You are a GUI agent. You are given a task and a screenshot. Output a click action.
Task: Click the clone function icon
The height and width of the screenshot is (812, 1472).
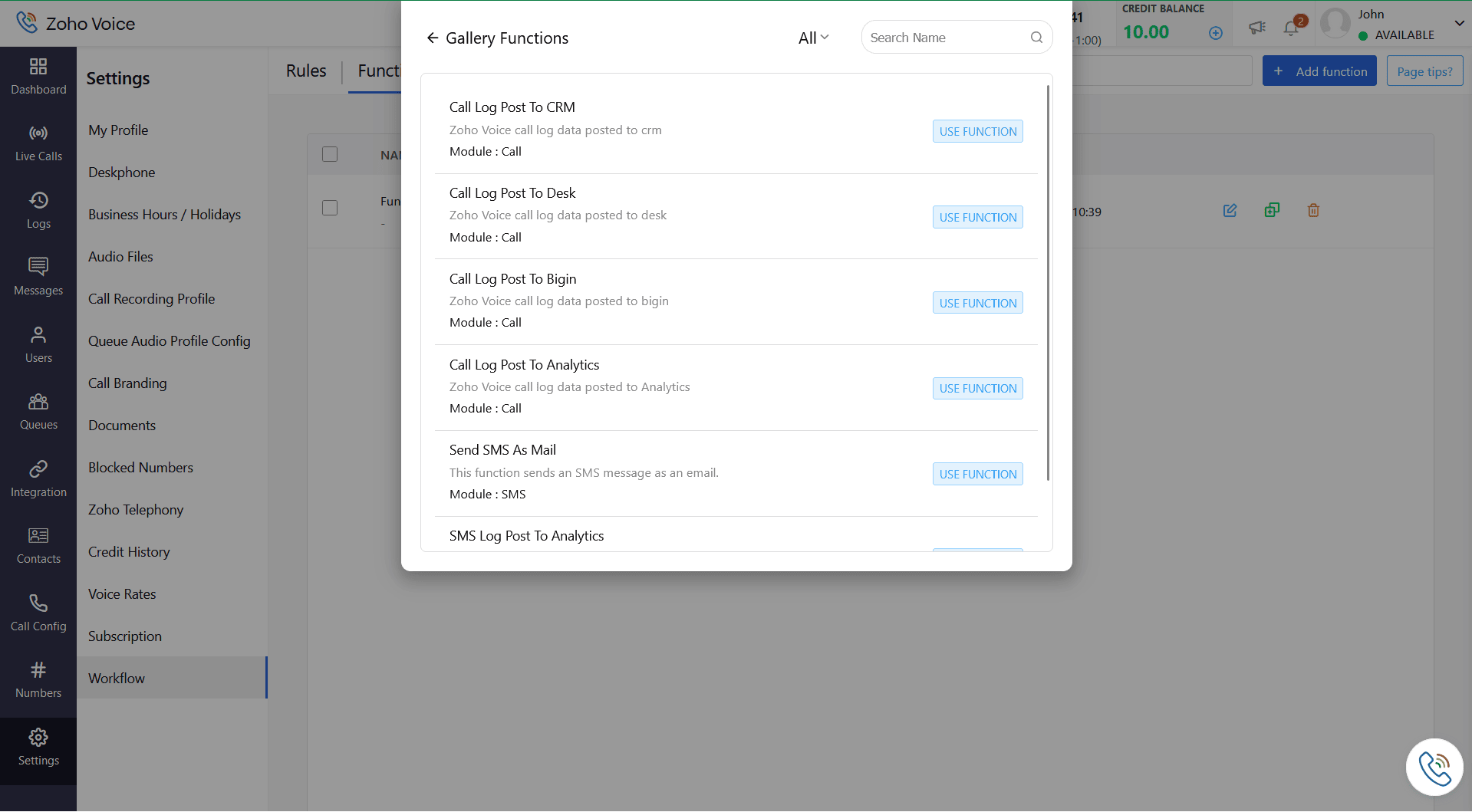click(x=1272, y=210)
